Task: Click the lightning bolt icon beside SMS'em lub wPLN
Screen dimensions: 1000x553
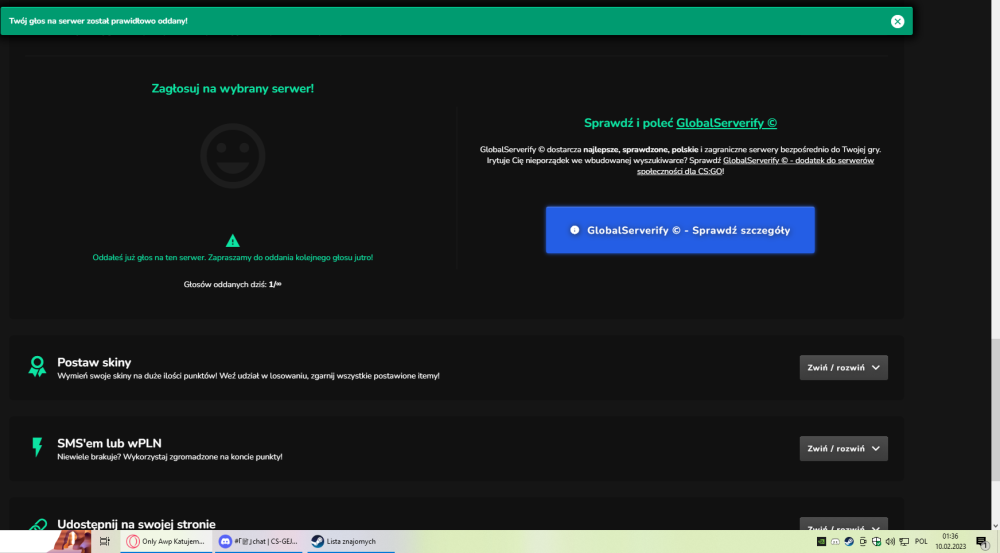Action: coord(37,447)
